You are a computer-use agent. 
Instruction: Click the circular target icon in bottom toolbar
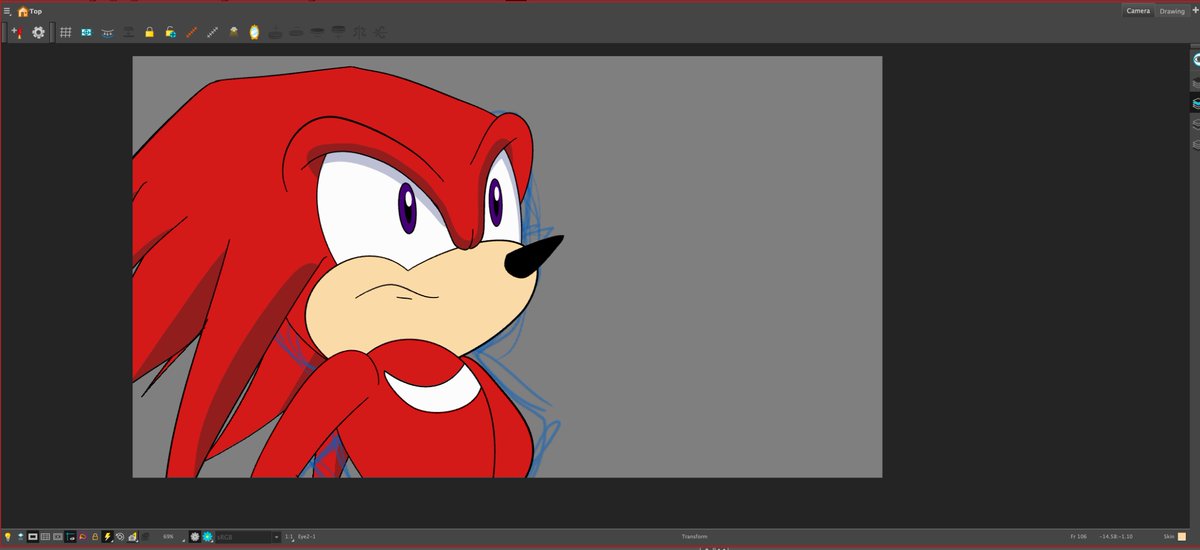(x=120, y=537)
